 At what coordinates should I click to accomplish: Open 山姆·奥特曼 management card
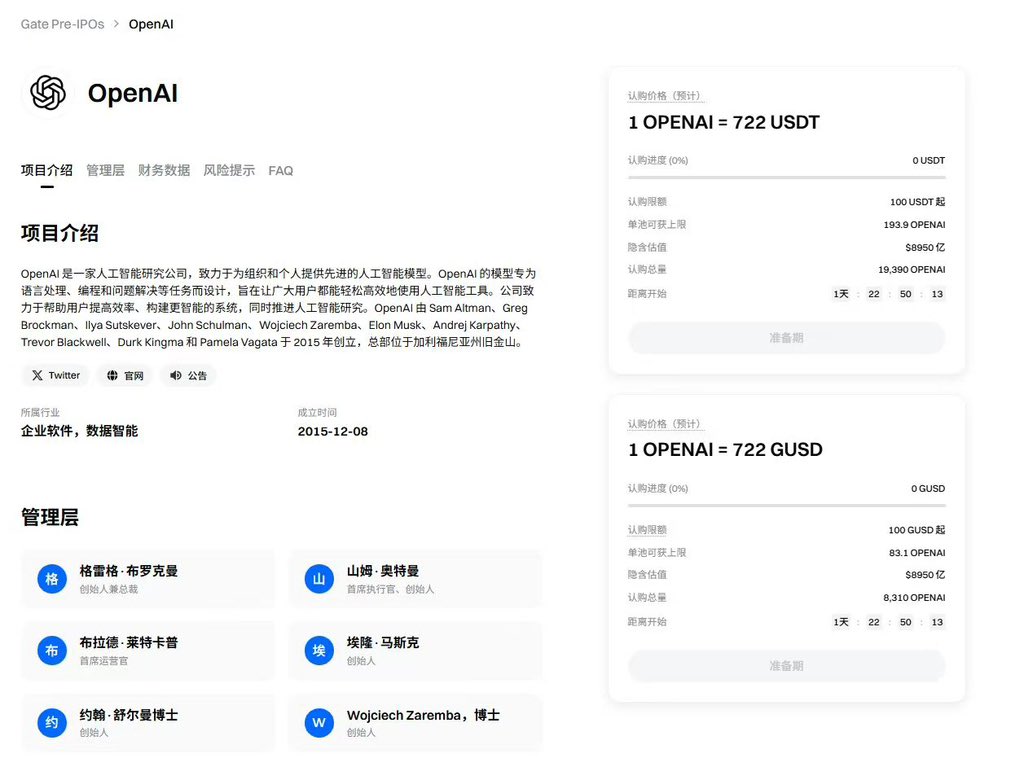tap(415, 579)
